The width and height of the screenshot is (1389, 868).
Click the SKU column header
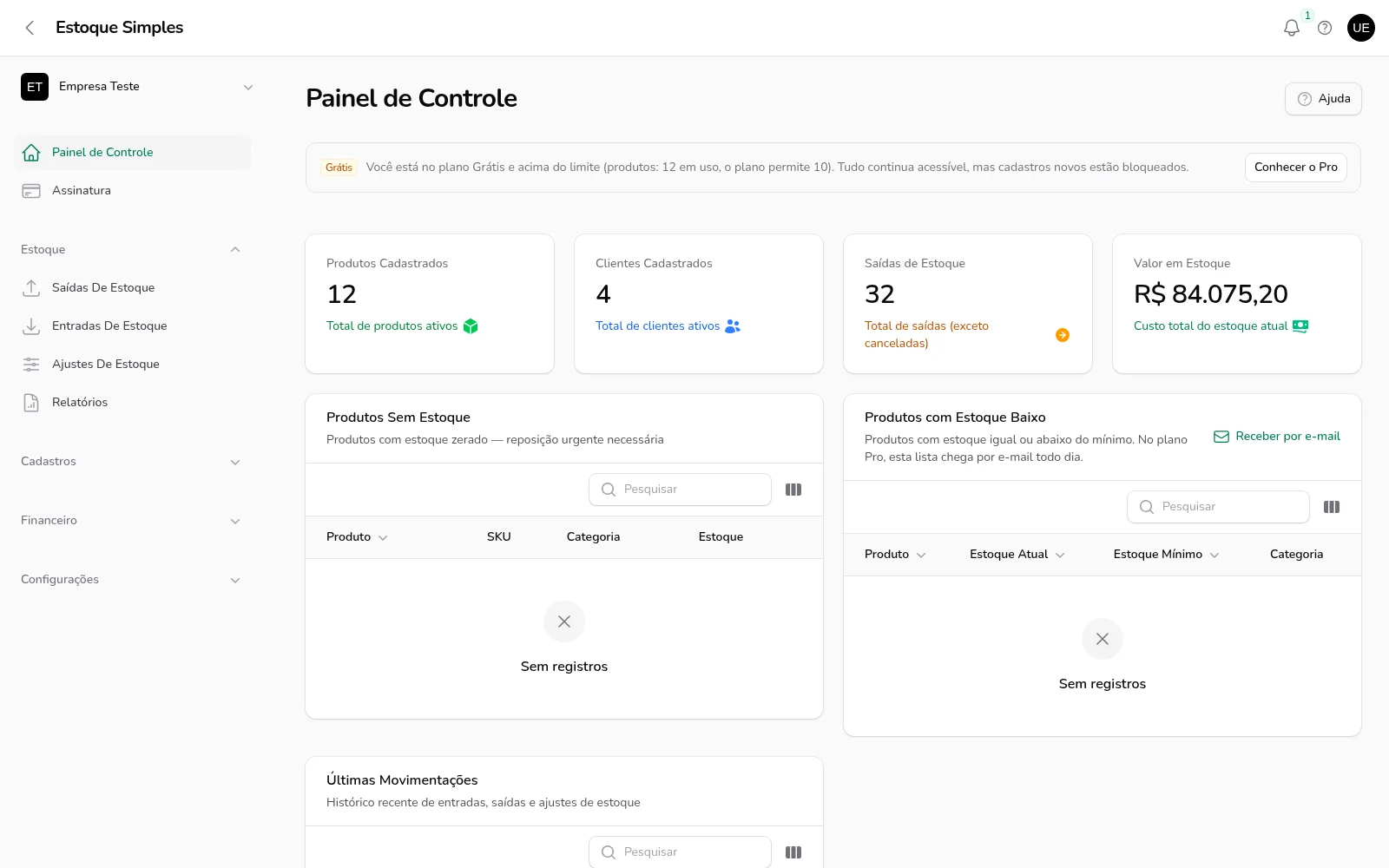[499, 537]
